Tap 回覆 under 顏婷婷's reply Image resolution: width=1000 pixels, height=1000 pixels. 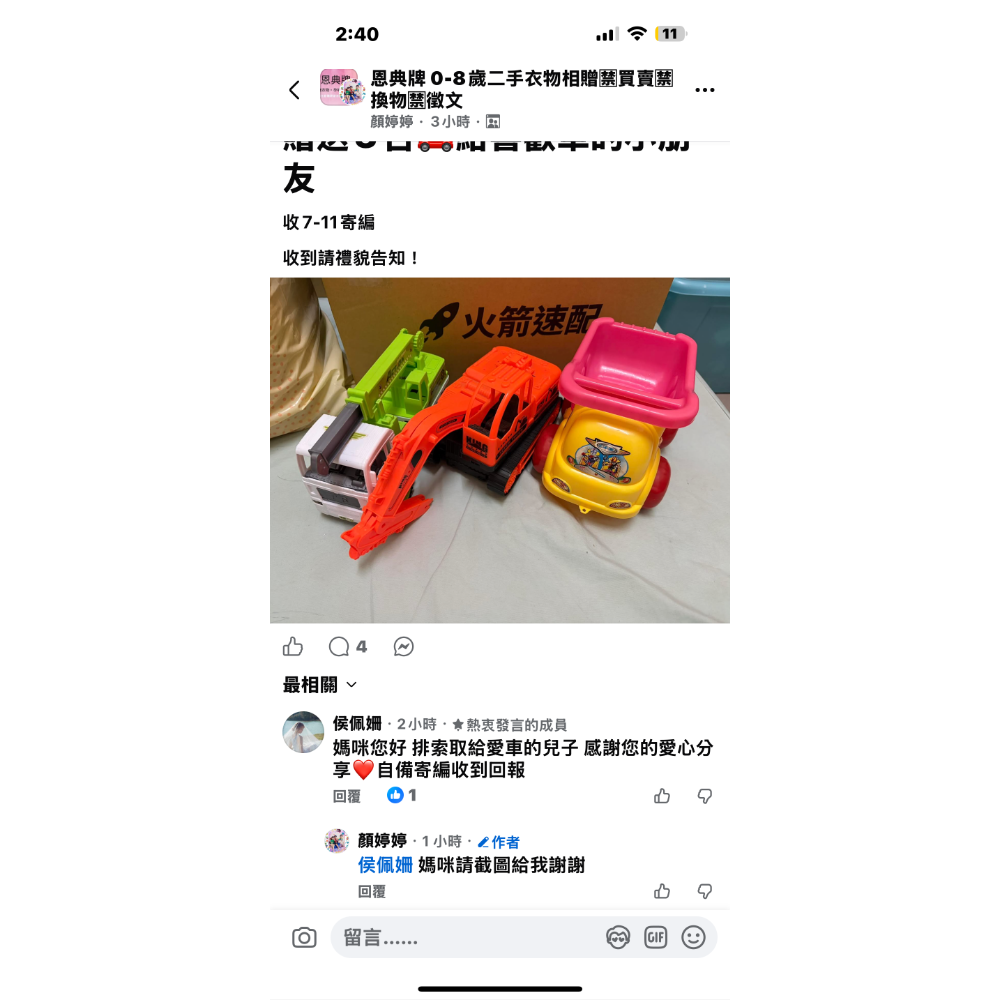pyautogui.click(x=372, y=892)
